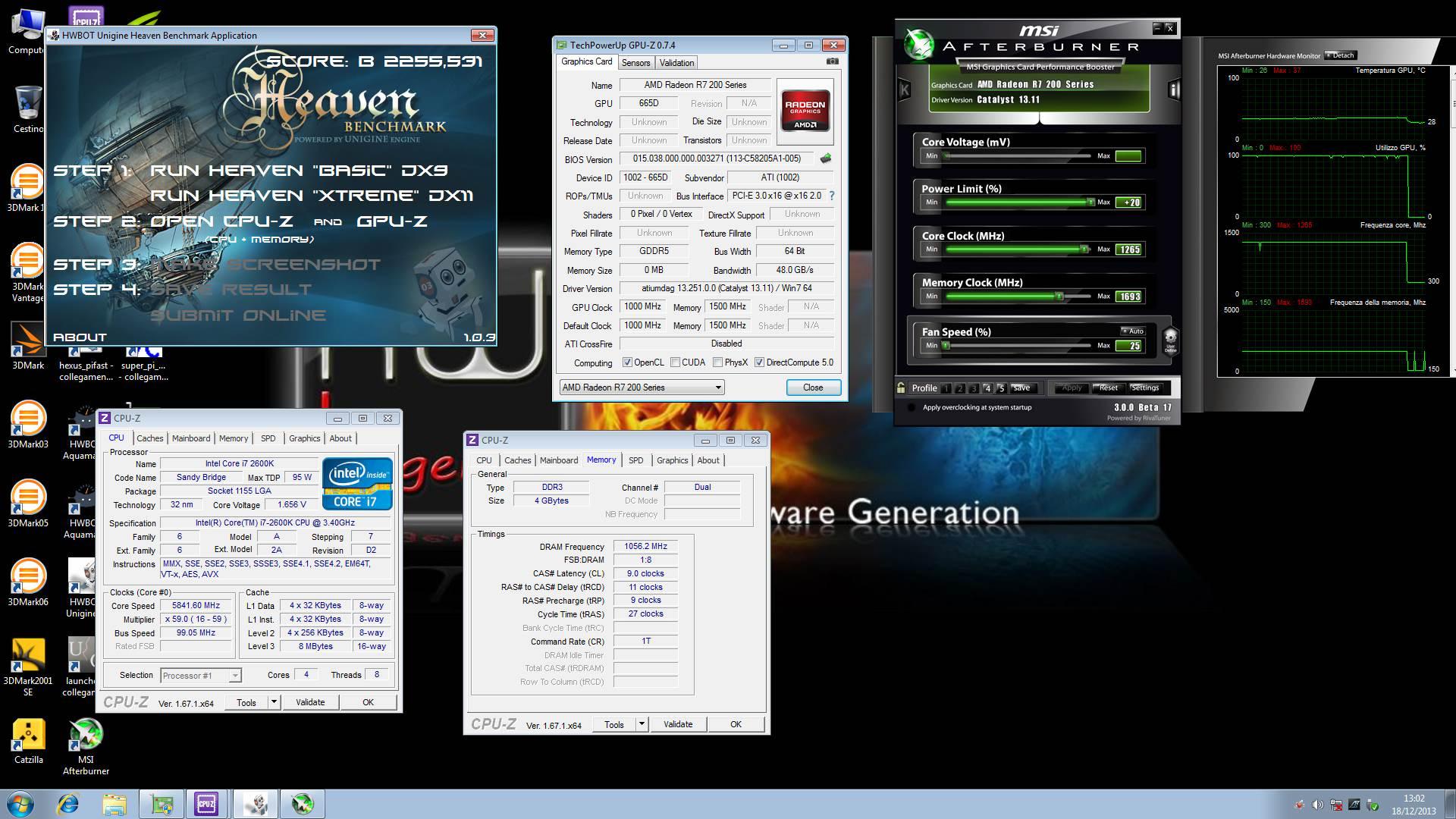Open SPD tab in the CPU-Z Memory window
The image size is (1456, 819).
(x=635, y=460)
